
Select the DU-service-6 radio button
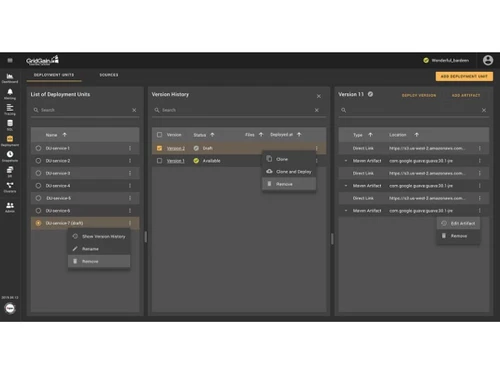click(38, 211)
